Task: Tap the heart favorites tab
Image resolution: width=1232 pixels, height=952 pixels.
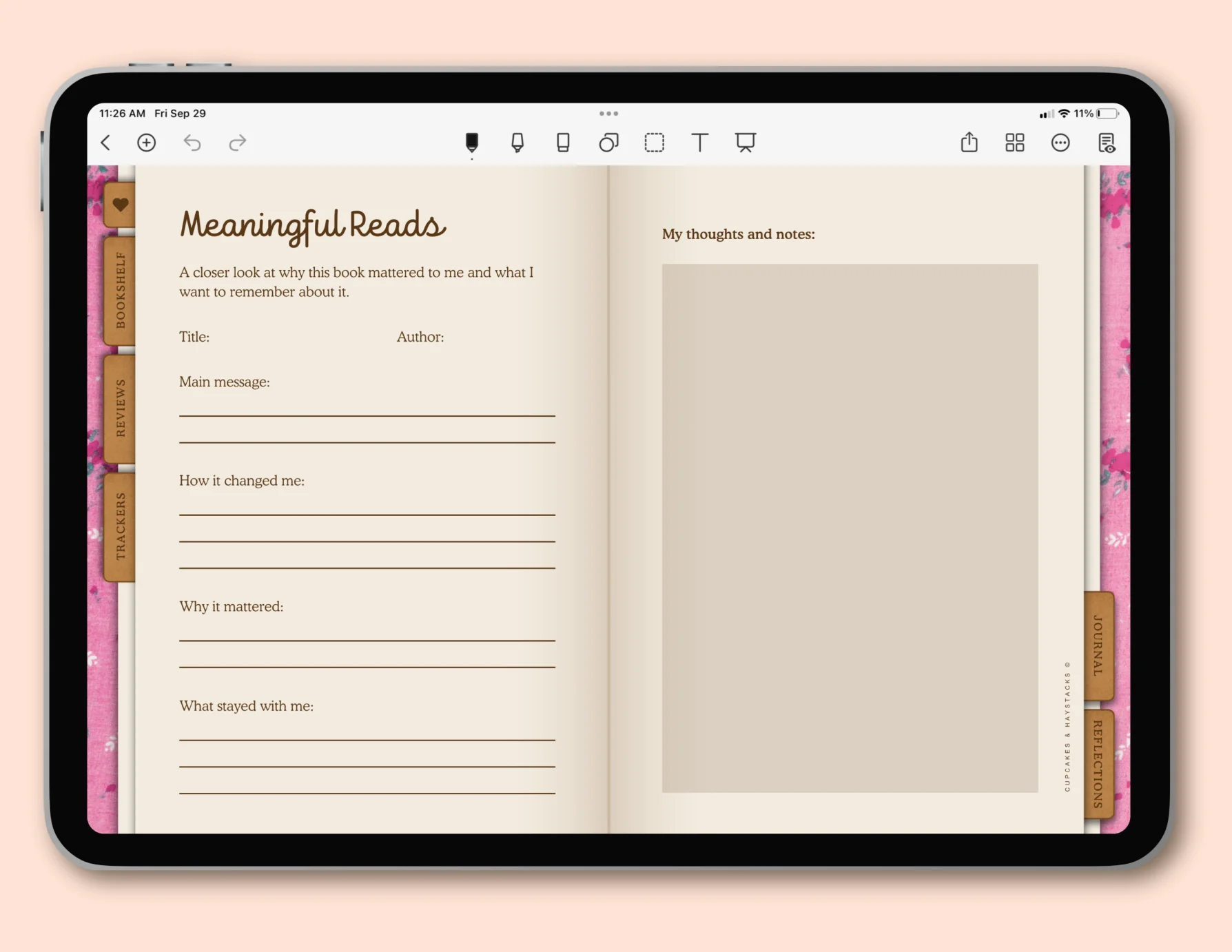Action: pos(120,205)
